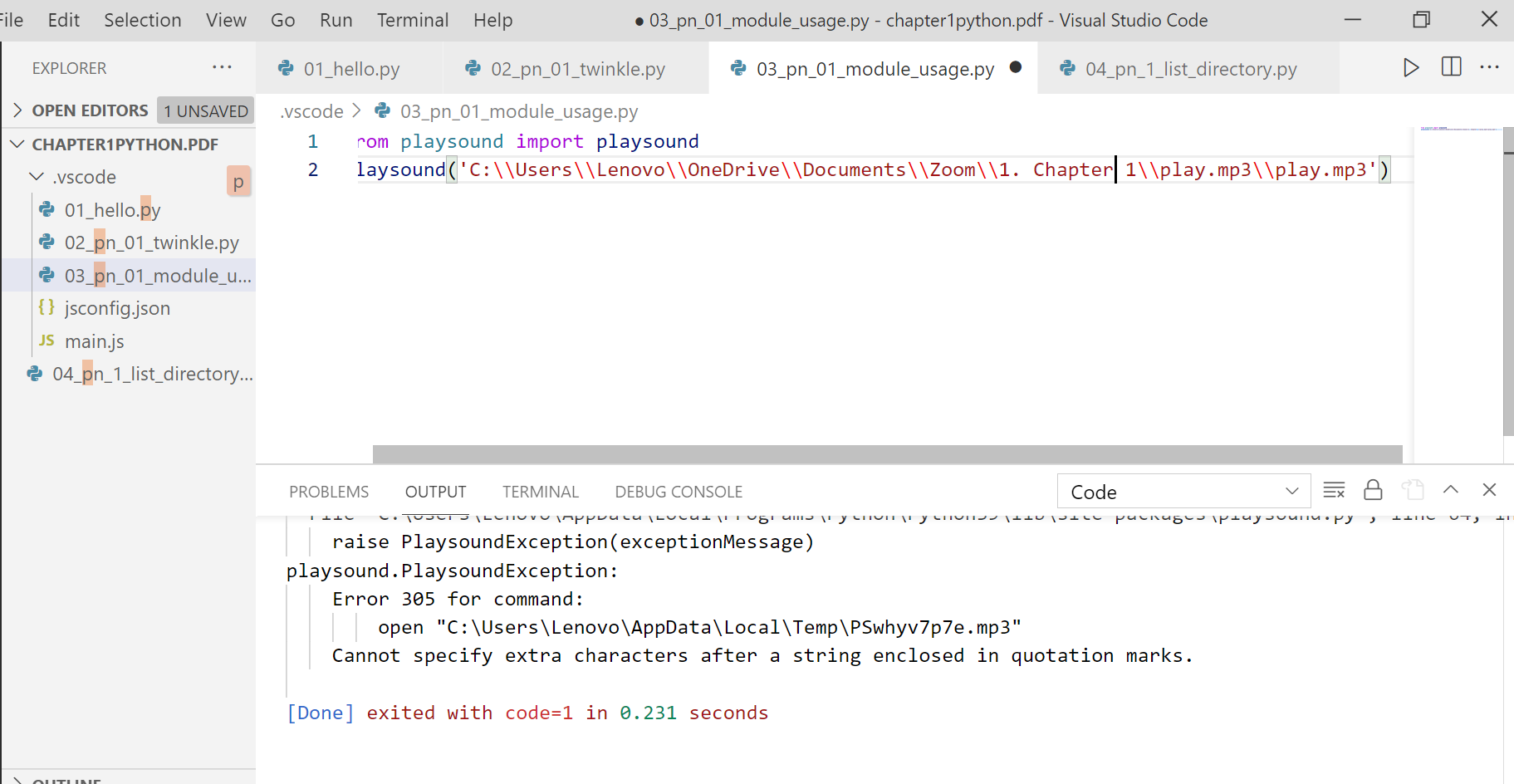Clear the output panel contents
Image resolution: width=1514 pixels, height=784 pixels.
pyautogui.click(x=1334, y=491)
